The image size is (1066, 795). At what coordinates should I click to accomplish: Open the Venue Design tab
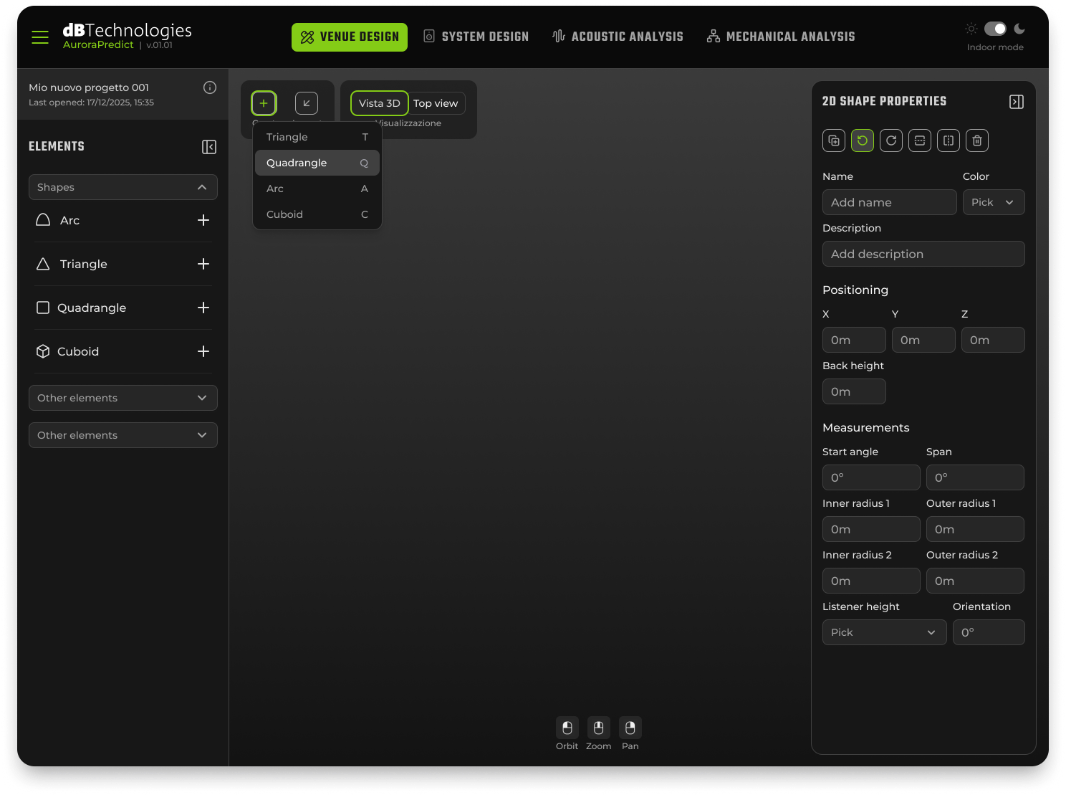(x=349, y=37)
